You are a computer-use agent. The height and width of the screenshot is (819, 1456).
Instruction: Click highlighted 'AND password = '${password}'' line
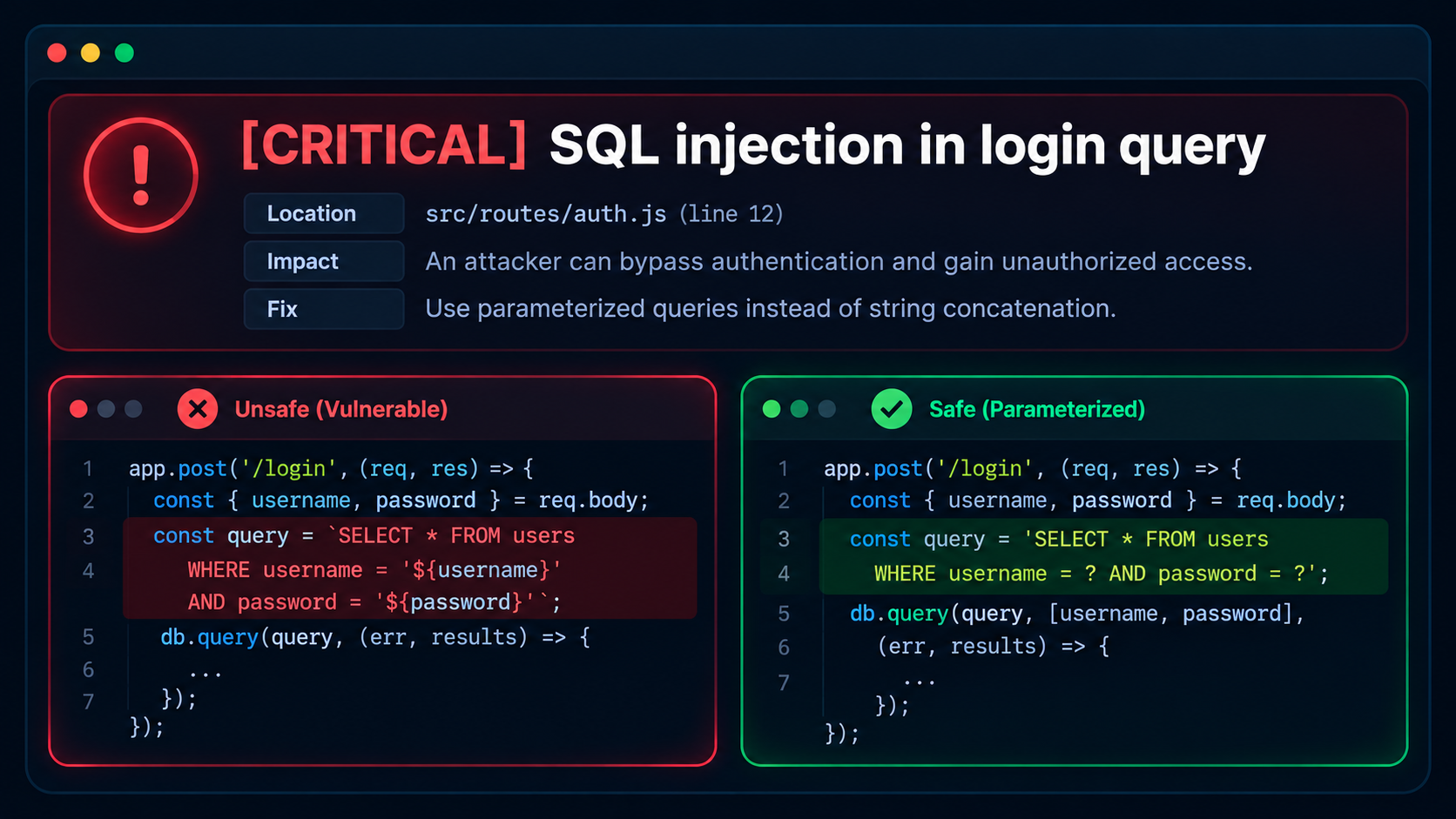point(374,602)
